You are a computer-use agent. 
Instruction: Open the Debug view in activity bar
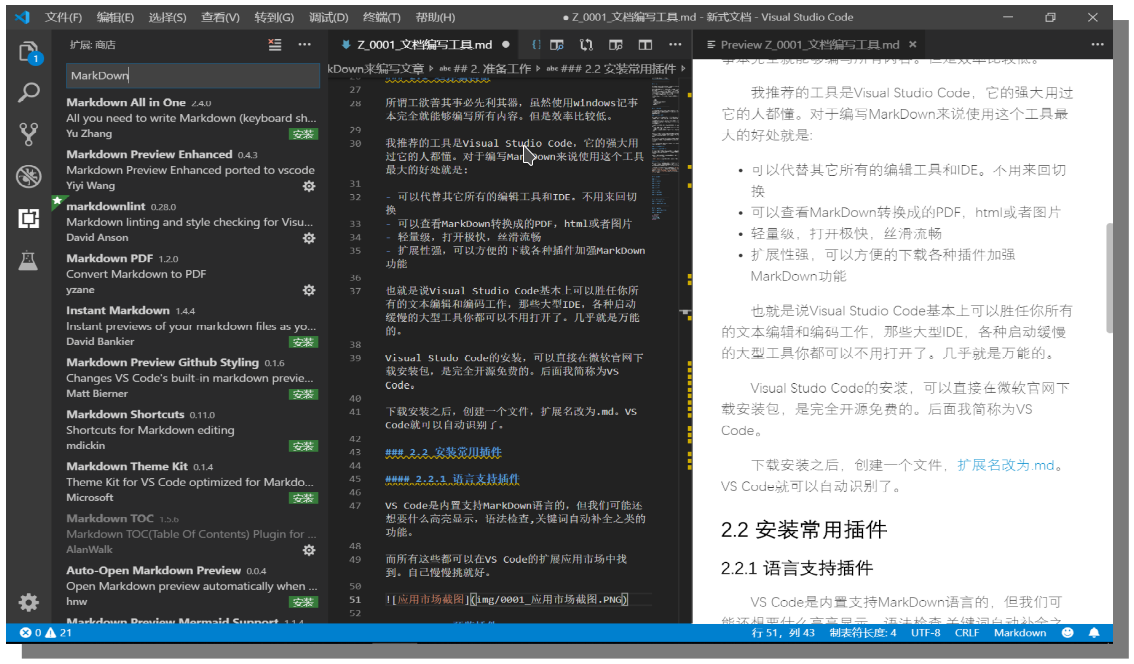click(x=29, y=176)
